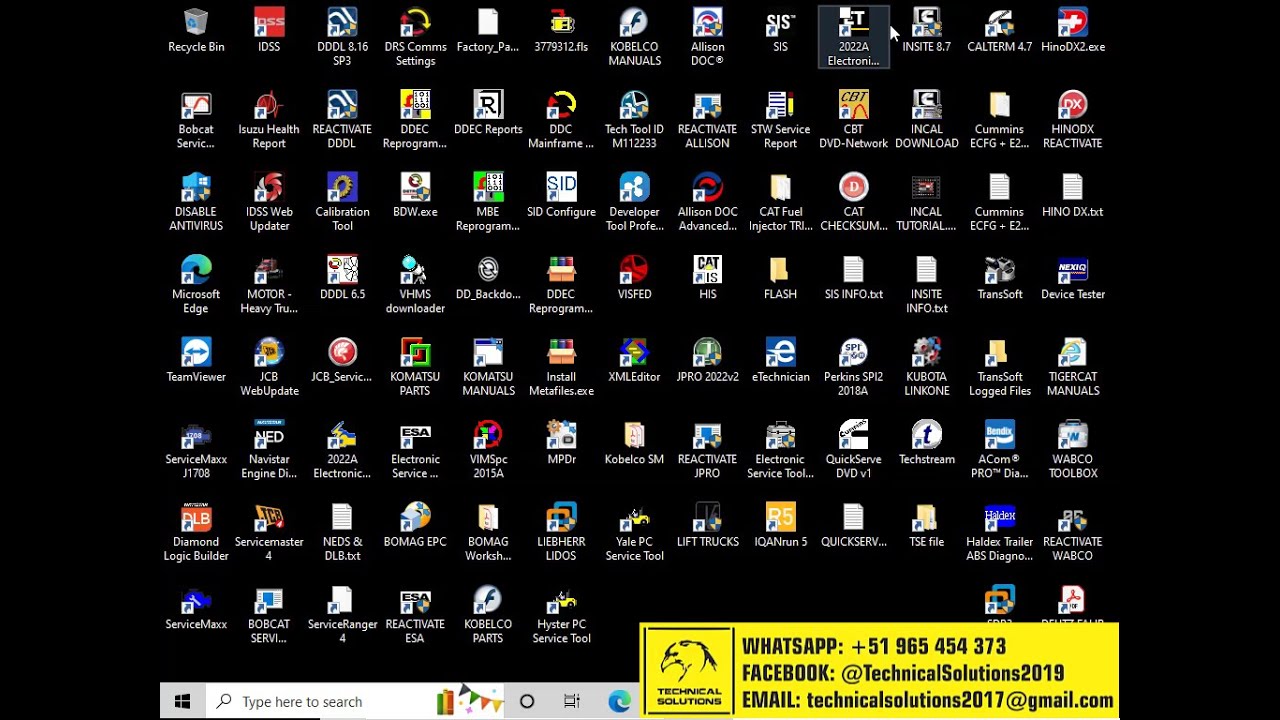Open the SIS INFO.txt file
The image size is (1280, 720).
tap(853, 278)
